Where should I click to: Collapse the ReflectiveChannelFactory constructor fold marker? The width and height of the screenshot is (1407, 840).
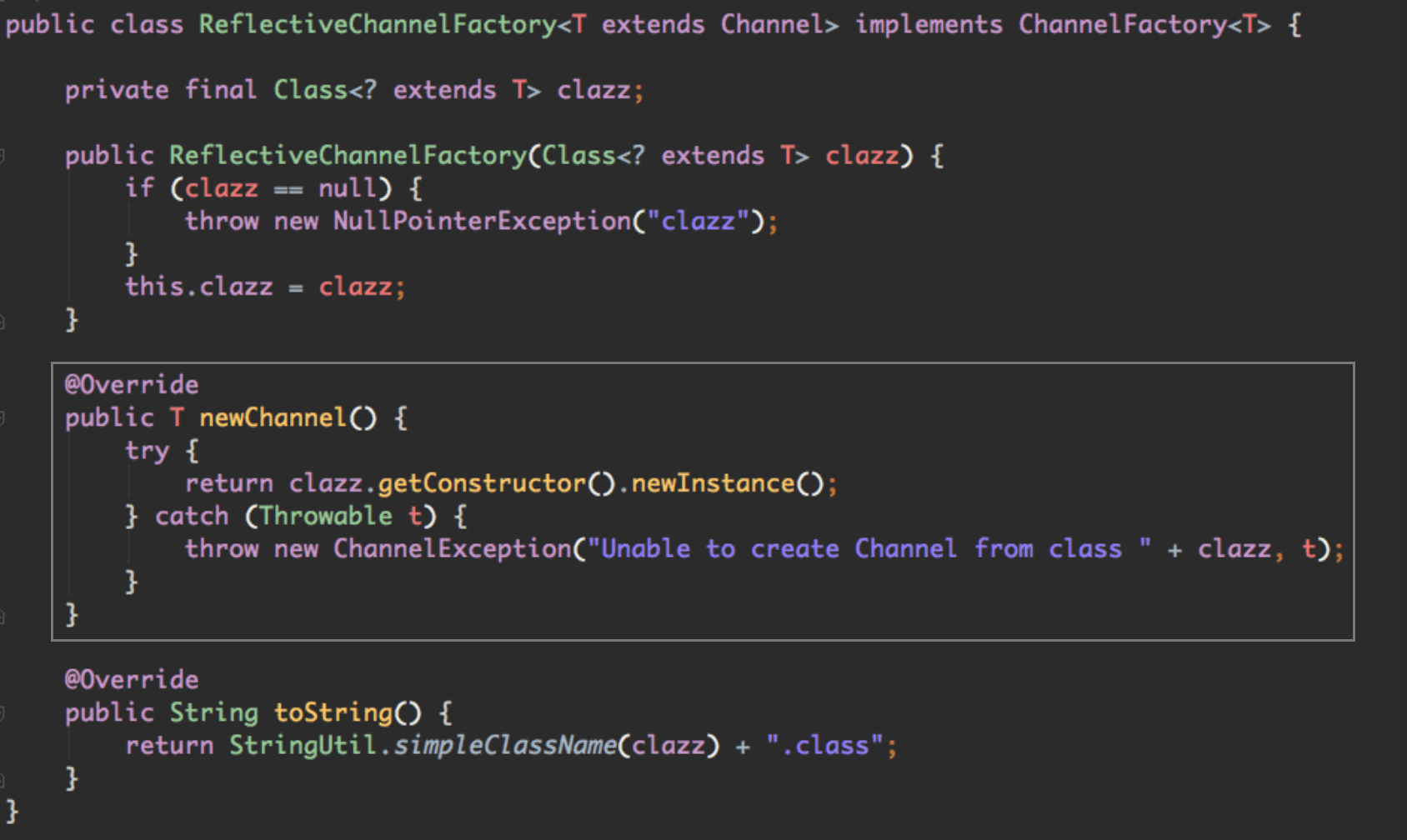(x=3, y=157)
